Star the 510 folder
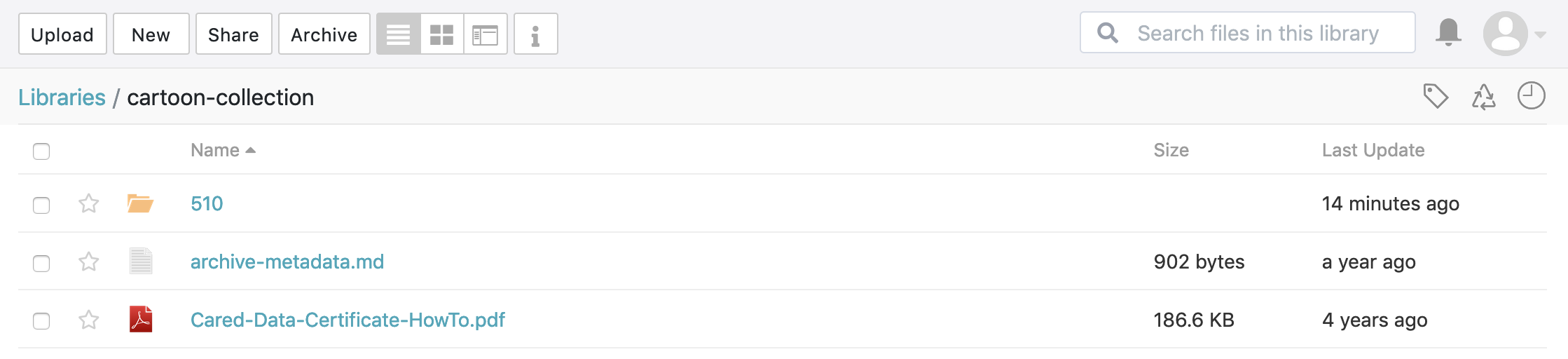1568x359 pixels. pos(89,204)
